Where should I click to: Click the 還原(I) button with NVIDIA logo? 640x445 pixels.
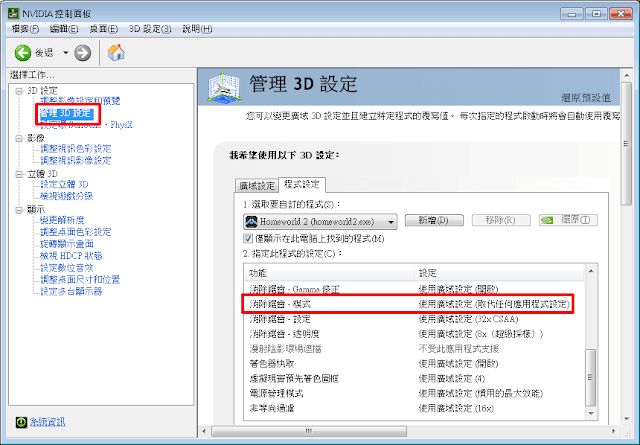(x=568, y=220)
